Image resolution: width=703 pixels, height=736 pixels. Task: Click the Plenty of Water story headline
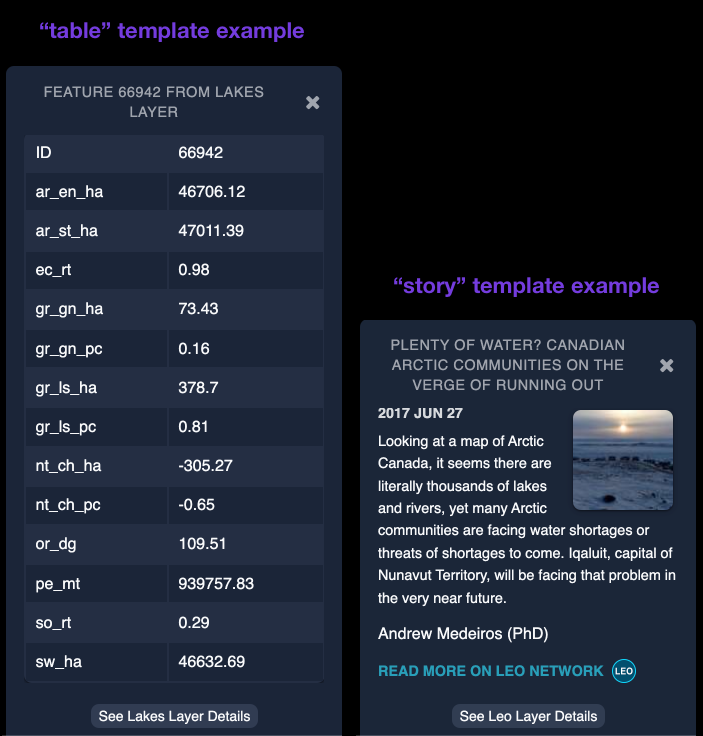click(x=507, y=365)
